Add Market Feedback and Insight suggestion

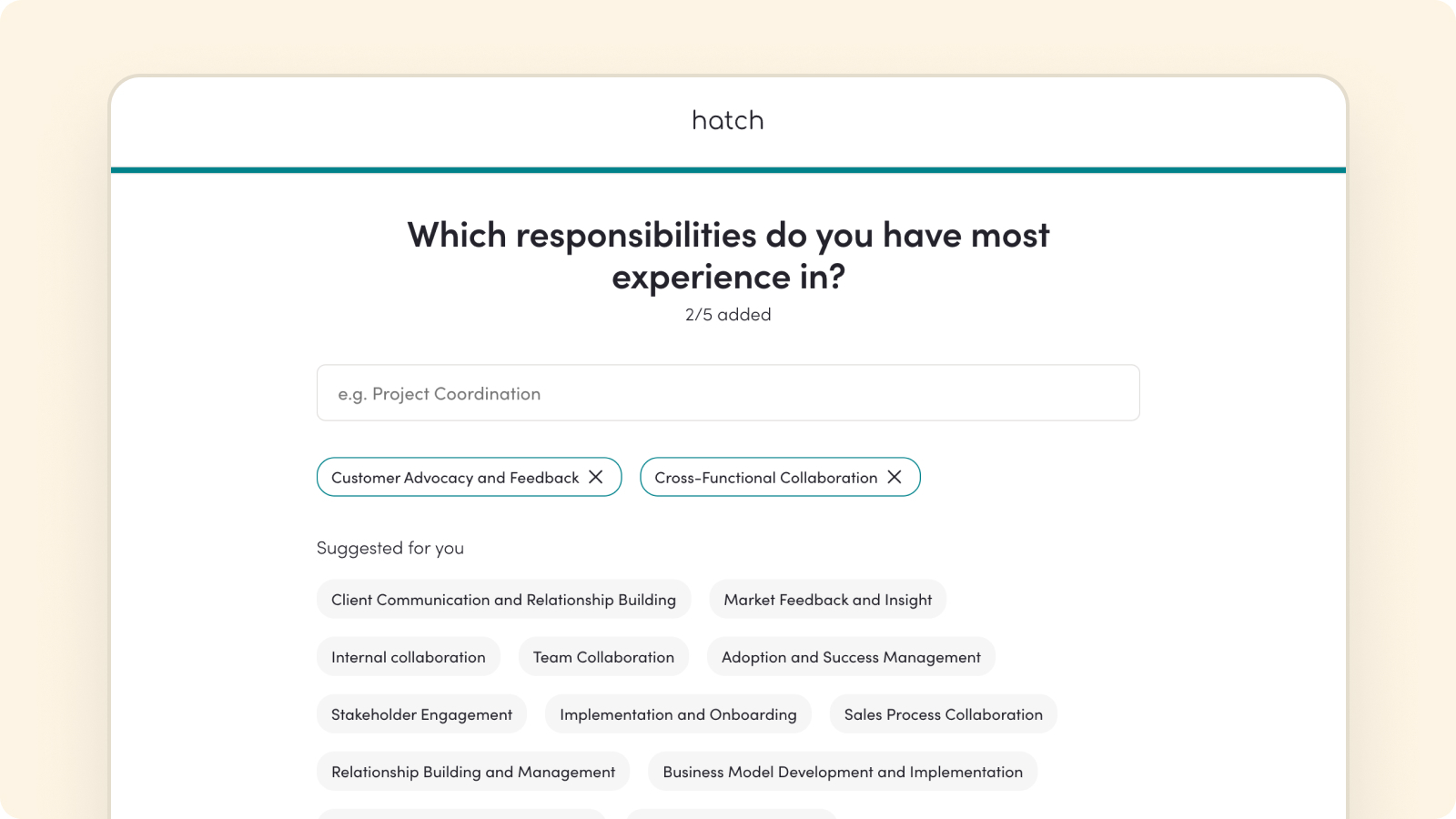coord(828,600)
